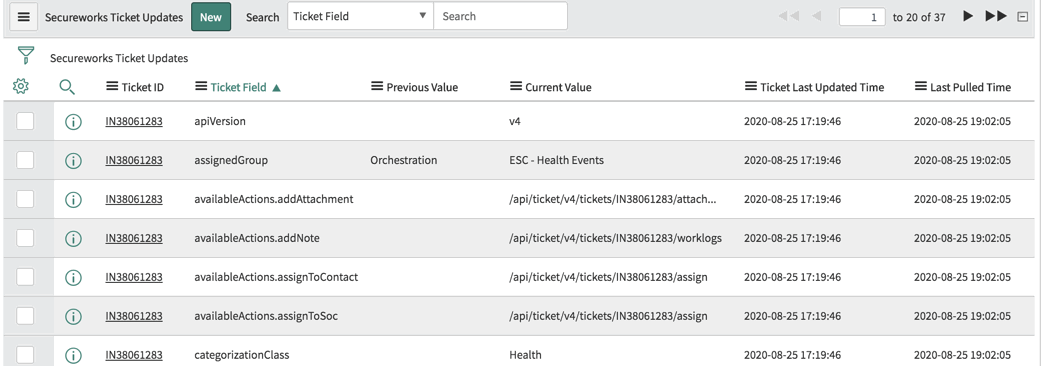Sort by Ticket ID column header
Screen dimensions: 1048x366
coord(142,87)
